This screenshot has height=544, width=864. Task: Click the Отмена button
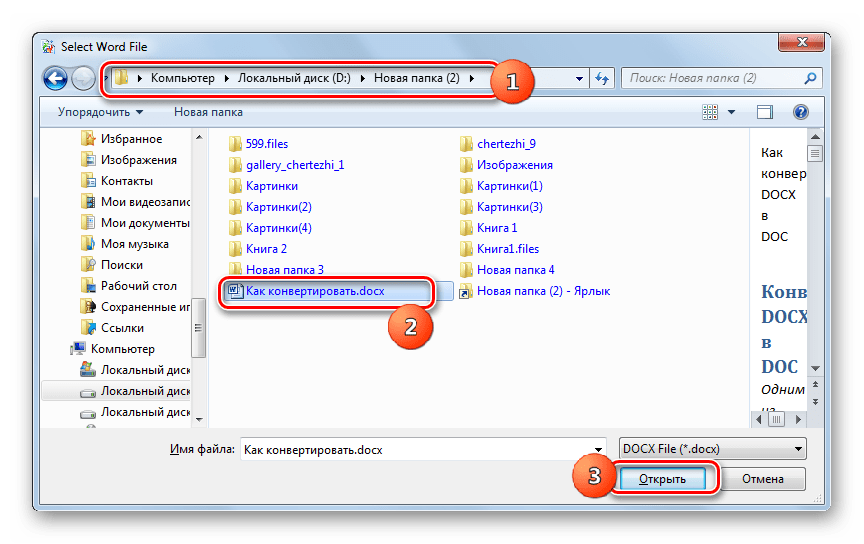click(x=763, y=479)
